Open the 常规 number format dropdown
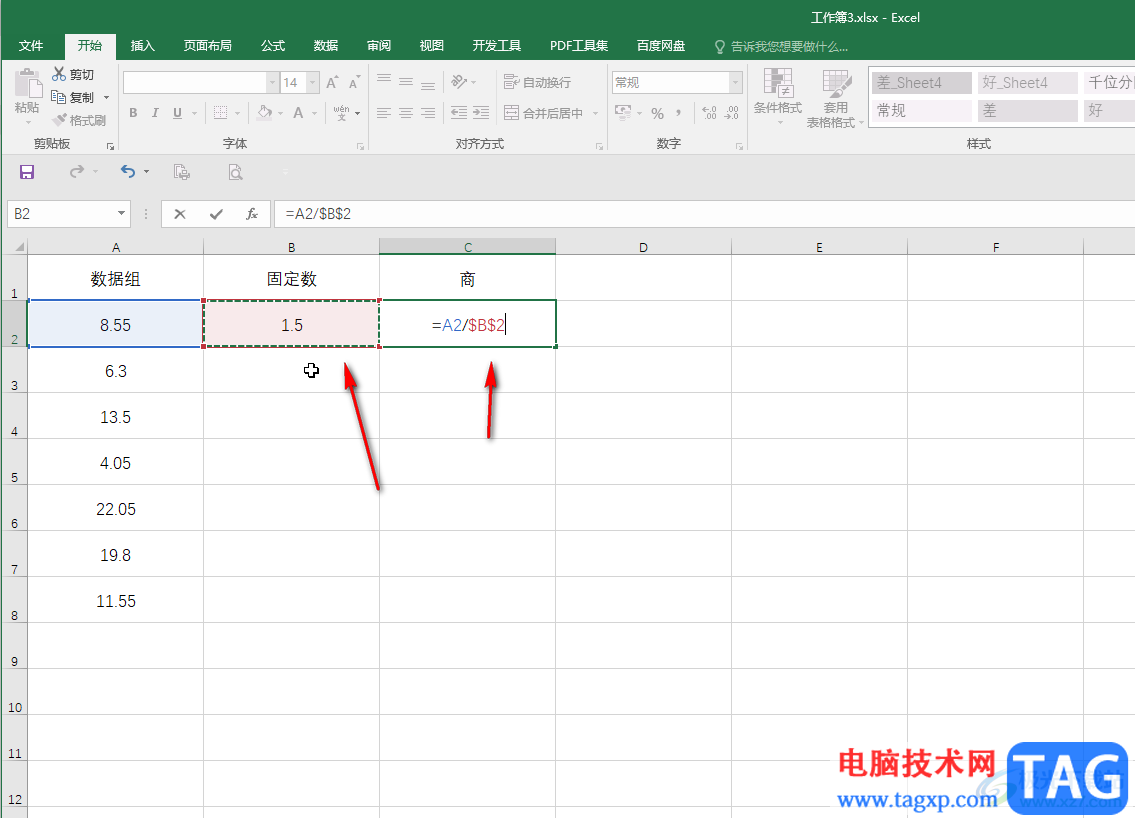 point(735,83)
